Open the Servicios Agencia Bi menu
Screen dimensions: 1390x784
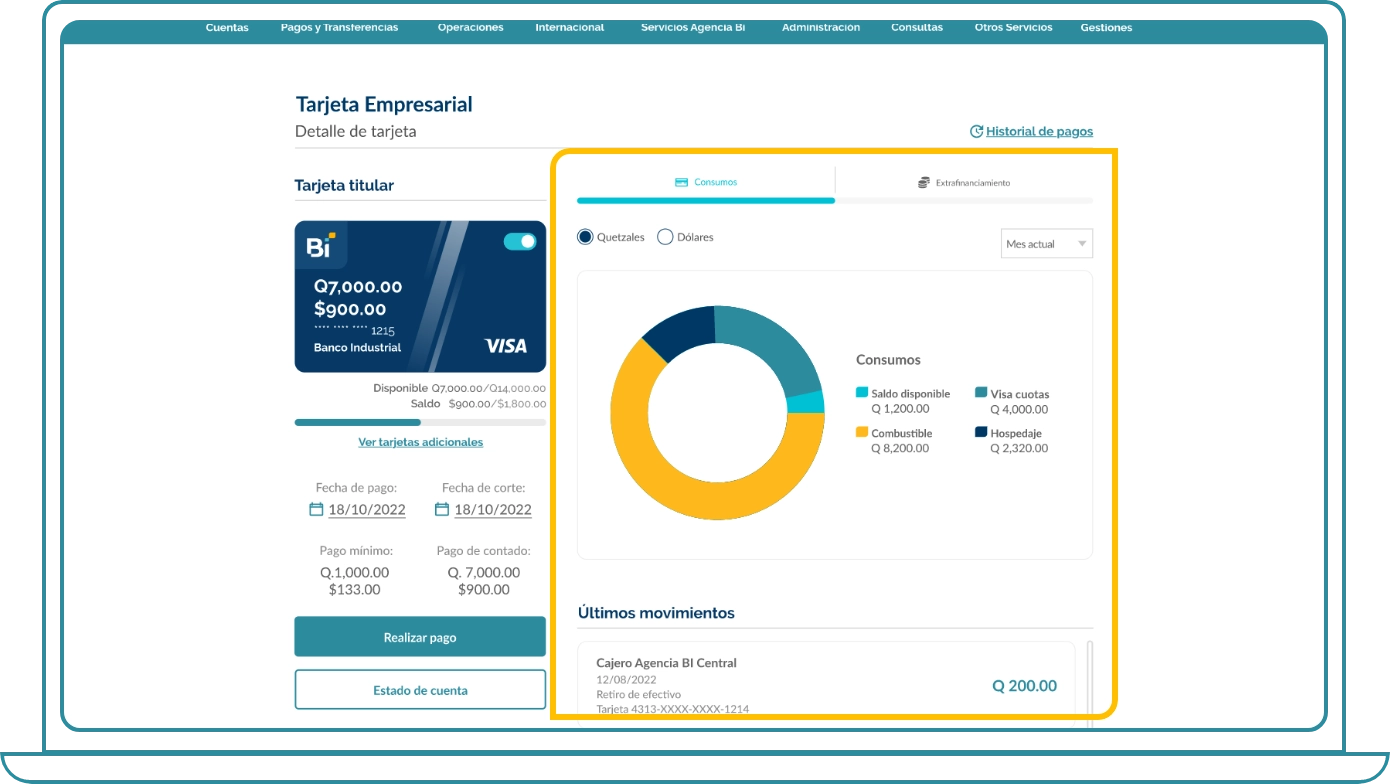click(x=693, y=28)
